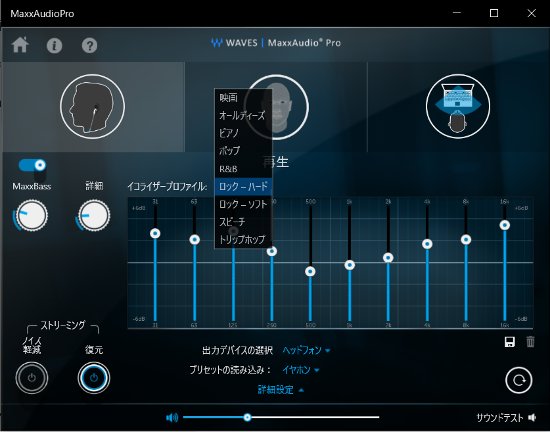Delete preset with trash icon
This screenshot has width=550, height=432.
point(530,342)
